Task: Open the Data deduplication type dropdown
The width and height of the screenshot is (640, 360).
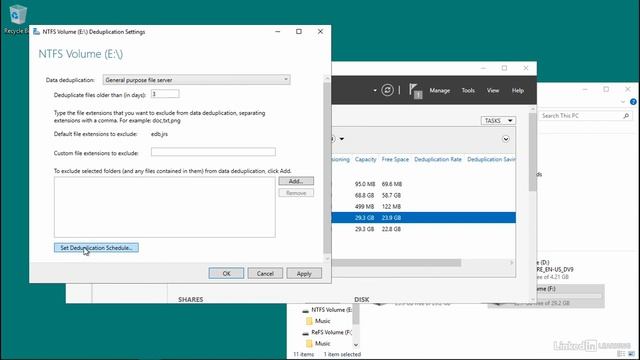Action: [196, 80]
